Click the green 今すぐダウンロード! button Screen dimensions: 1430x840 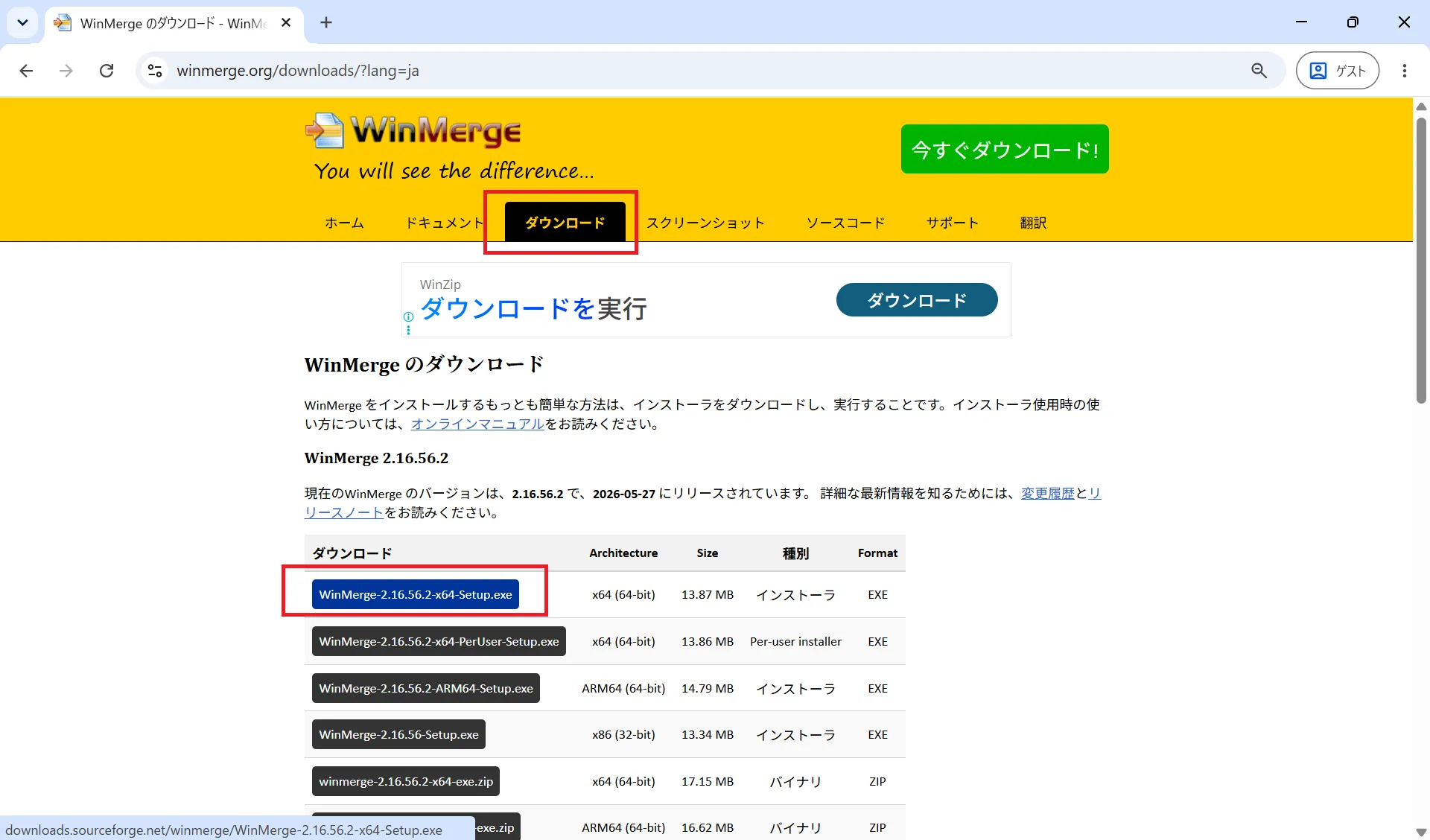point(1005,149)
